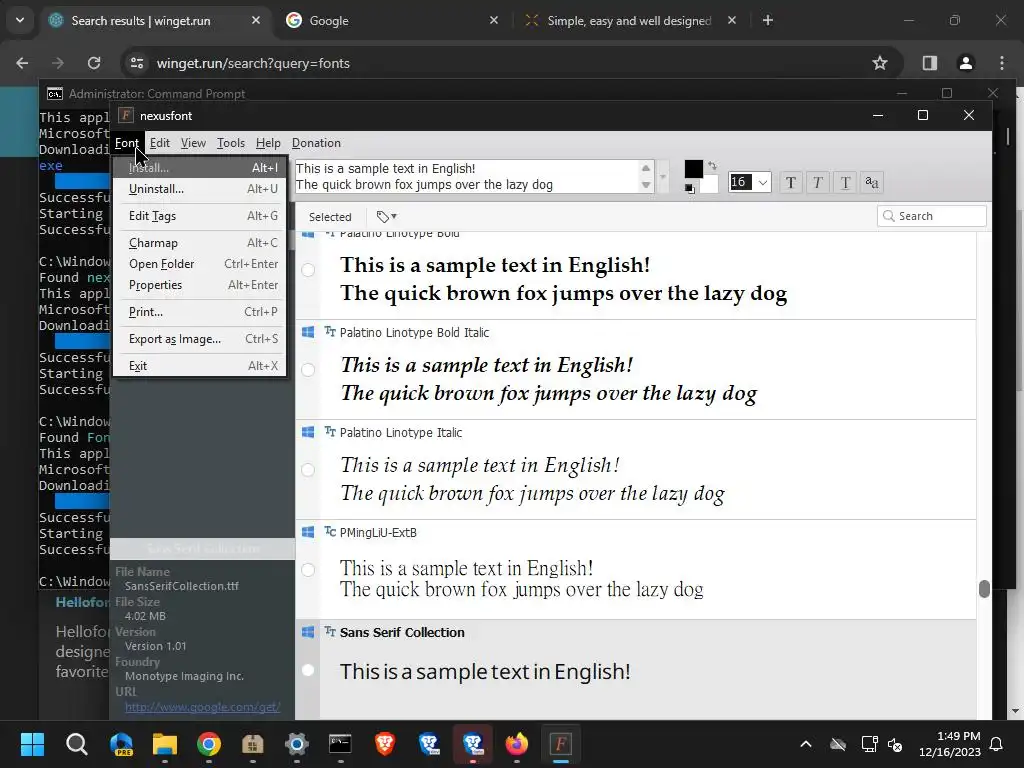Select radio circle for Palatino Linotype Italic
This screenshot has width=1024, height=768.
pyautogui.click(x=308, y=470)
